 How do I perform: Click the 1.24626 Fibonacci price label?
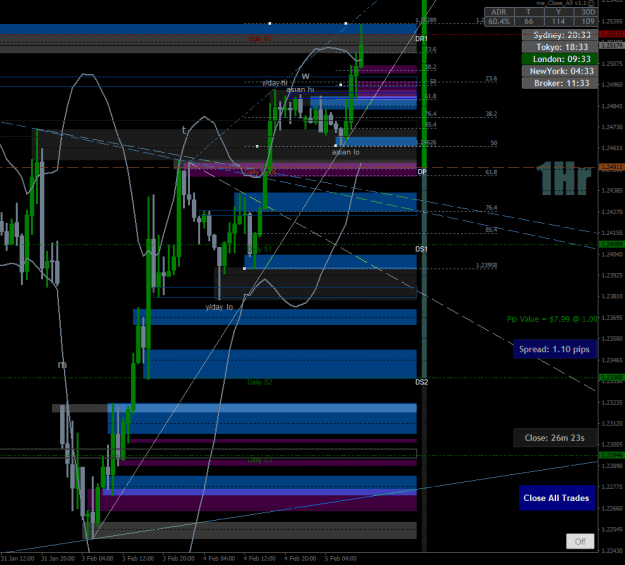click(426, 142)
